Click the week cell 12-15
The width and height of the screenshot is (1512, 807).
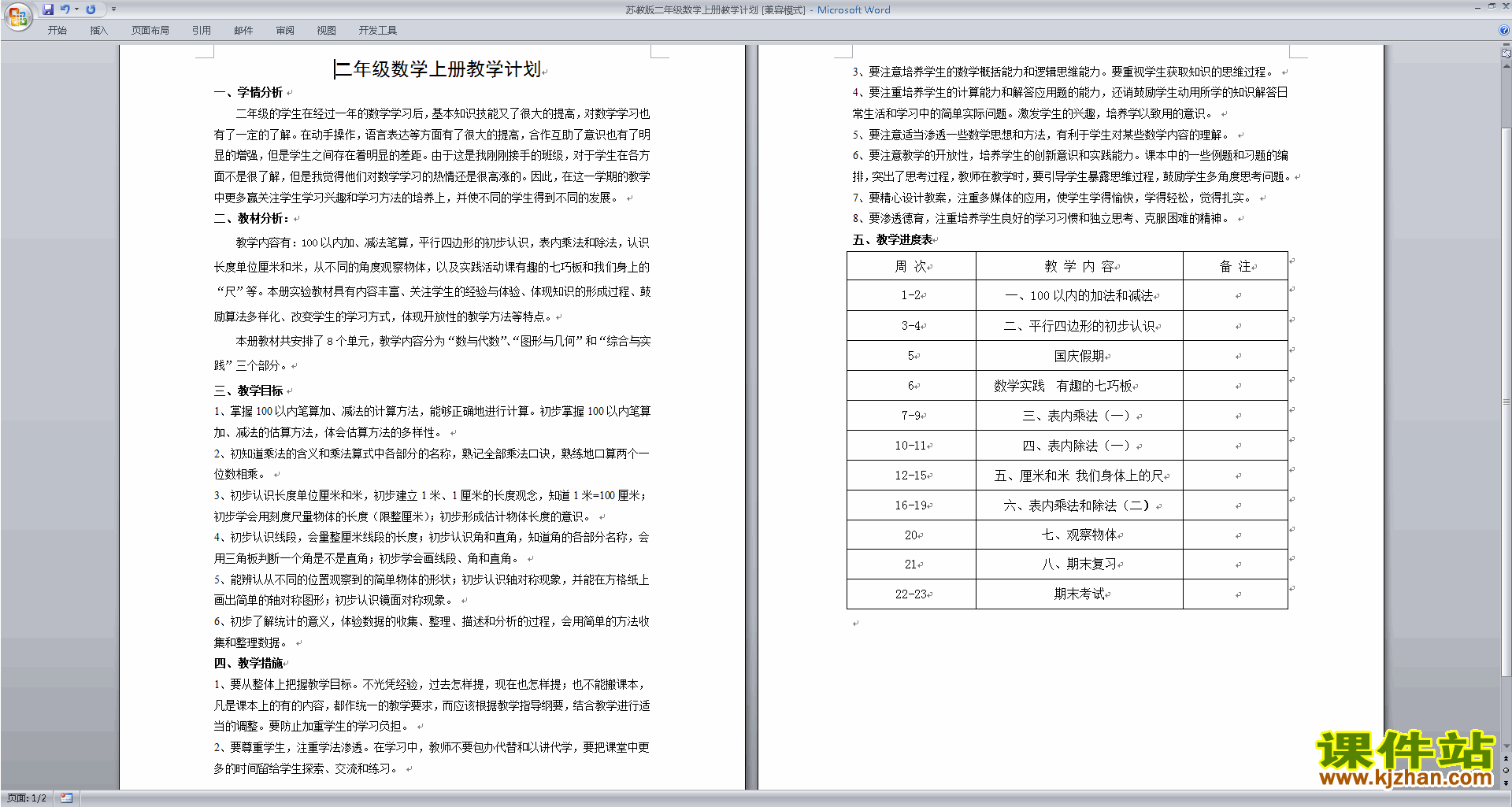point(911,475)
